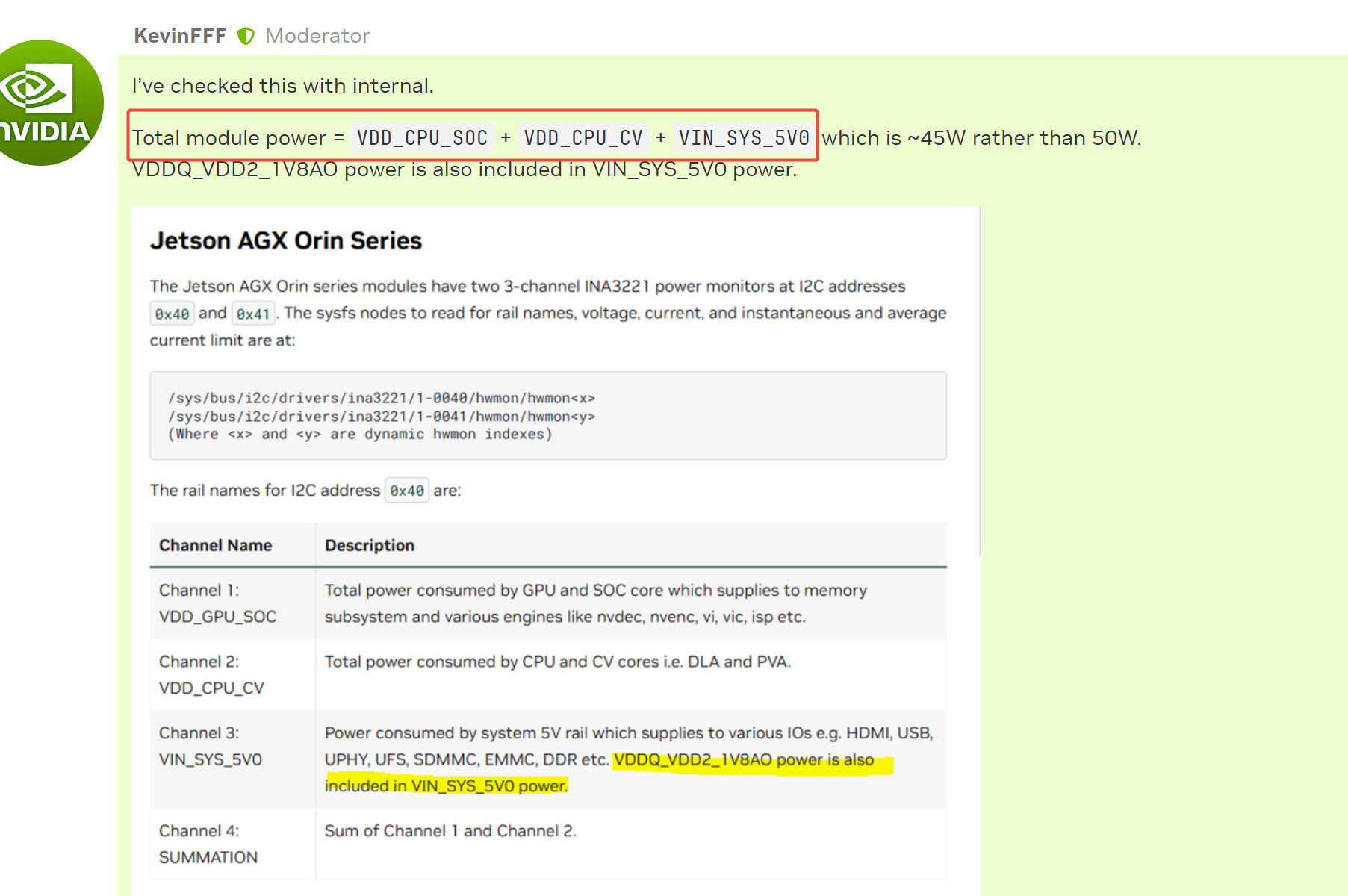Select the VDD_CPU_CV inline code in the formula
This screenshot has height=896, width=1348.
point(583,138)
